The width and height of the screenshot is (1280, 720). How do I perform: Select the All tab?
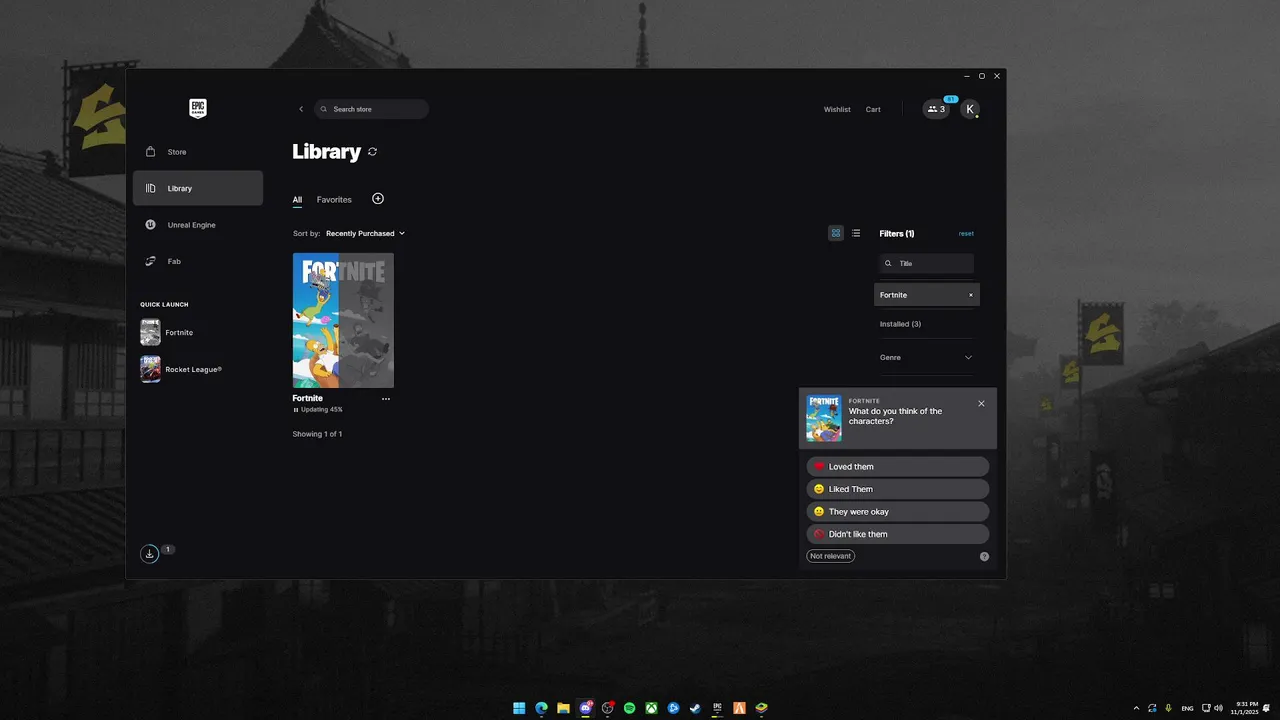(x=297, y=200)
